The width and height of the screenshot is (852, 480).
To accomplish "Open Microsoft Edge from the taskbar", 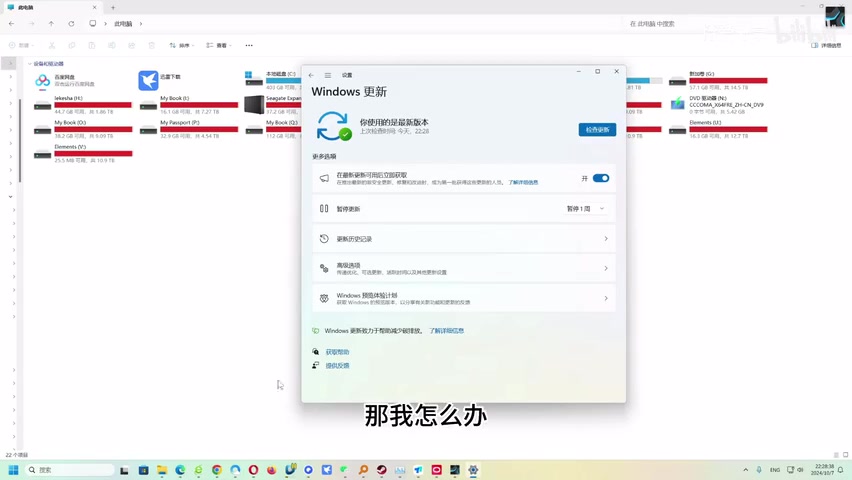I will coord(180,470).
